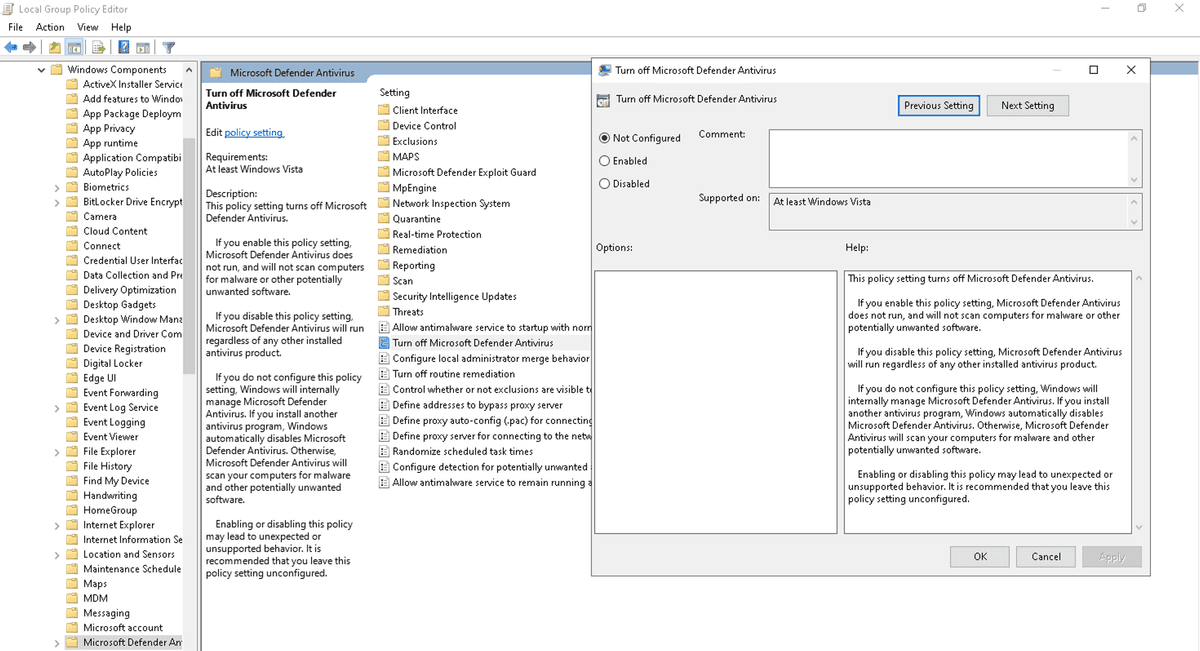Image resolution: width=1200 pixels, height=651 pixels.
Task: Select the Enabled radio button
Action: coord(604,161)
